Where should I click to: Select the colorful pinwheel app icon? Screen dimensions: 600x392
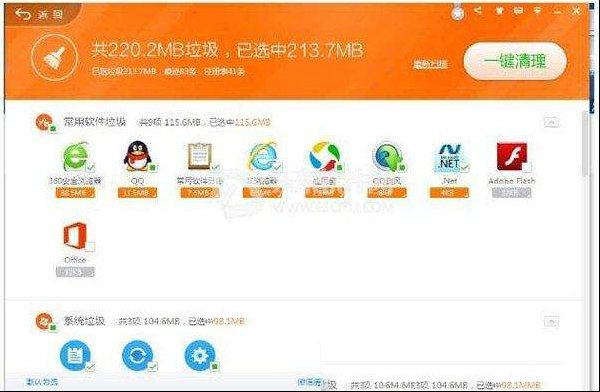(x=324, y=156)
